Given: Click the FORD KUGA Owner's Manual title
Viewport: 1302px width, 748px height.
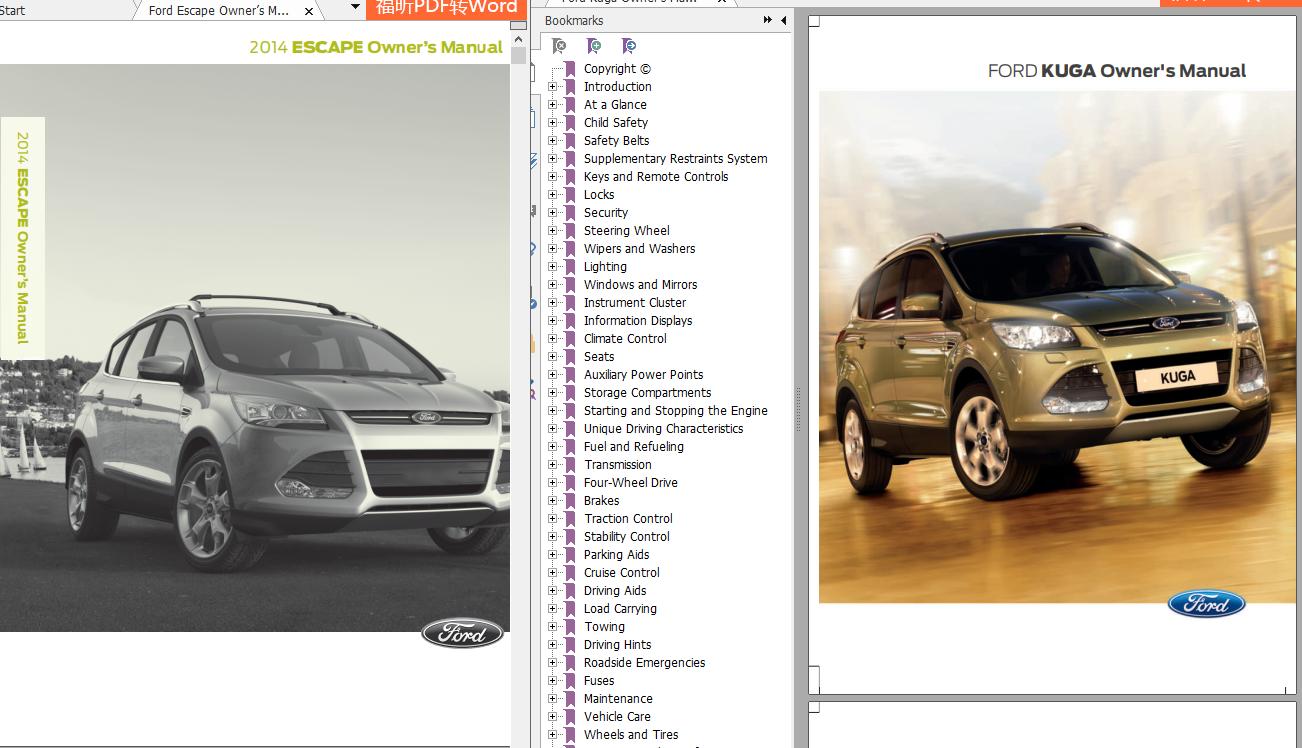Looking at the screenshot, I should point(1116,71).
